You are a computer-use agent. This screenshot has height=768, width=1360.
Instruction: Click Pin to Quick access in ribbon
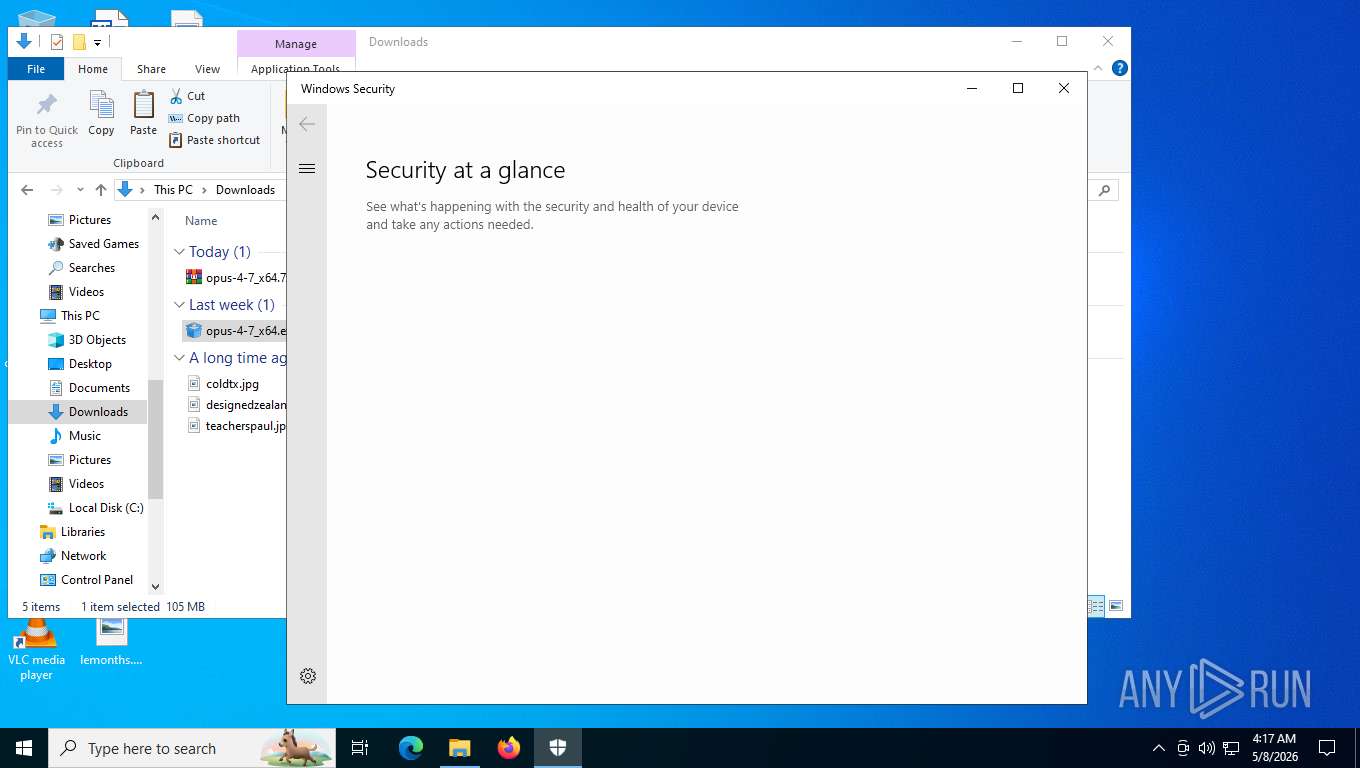[47, 120]
